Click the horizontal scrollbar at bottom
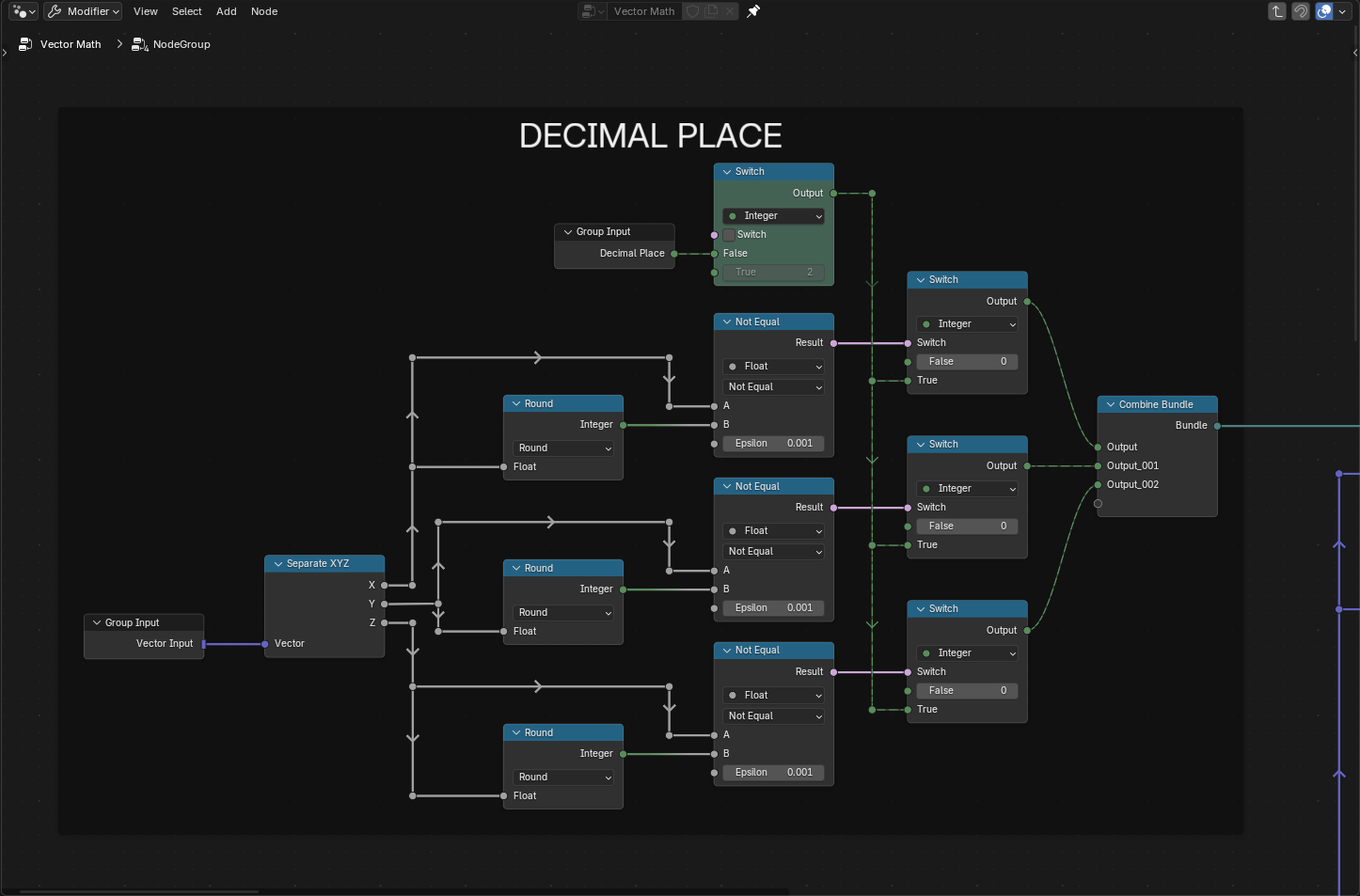1360x896 pixels. click(139, 891)
